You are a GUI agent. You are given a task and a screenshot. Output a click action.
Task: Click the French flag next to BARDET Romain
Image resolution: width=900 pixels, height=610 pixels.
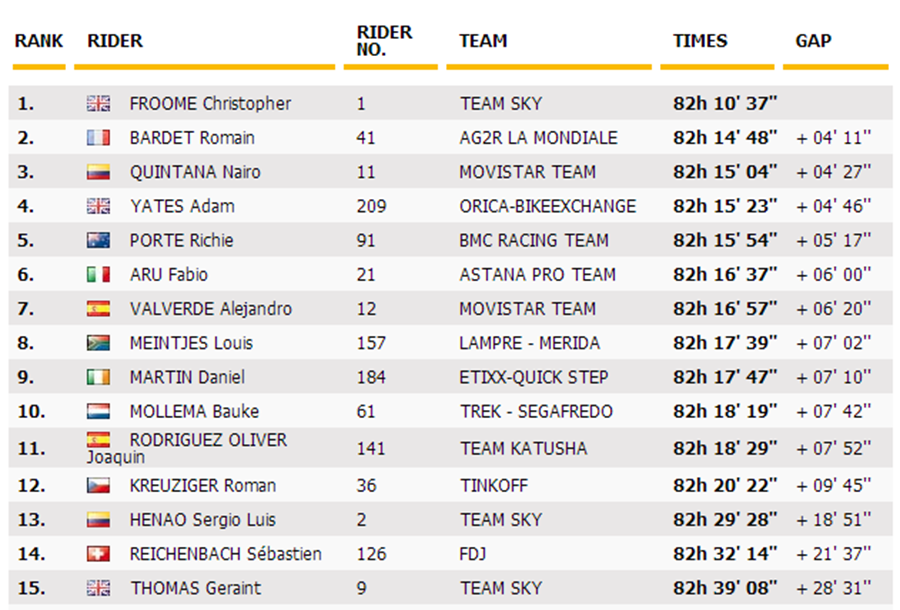coord(98,138)
